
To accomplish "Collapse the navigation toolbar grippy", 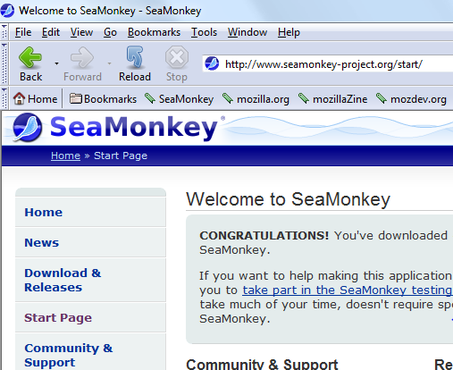I will coord(4,63).
